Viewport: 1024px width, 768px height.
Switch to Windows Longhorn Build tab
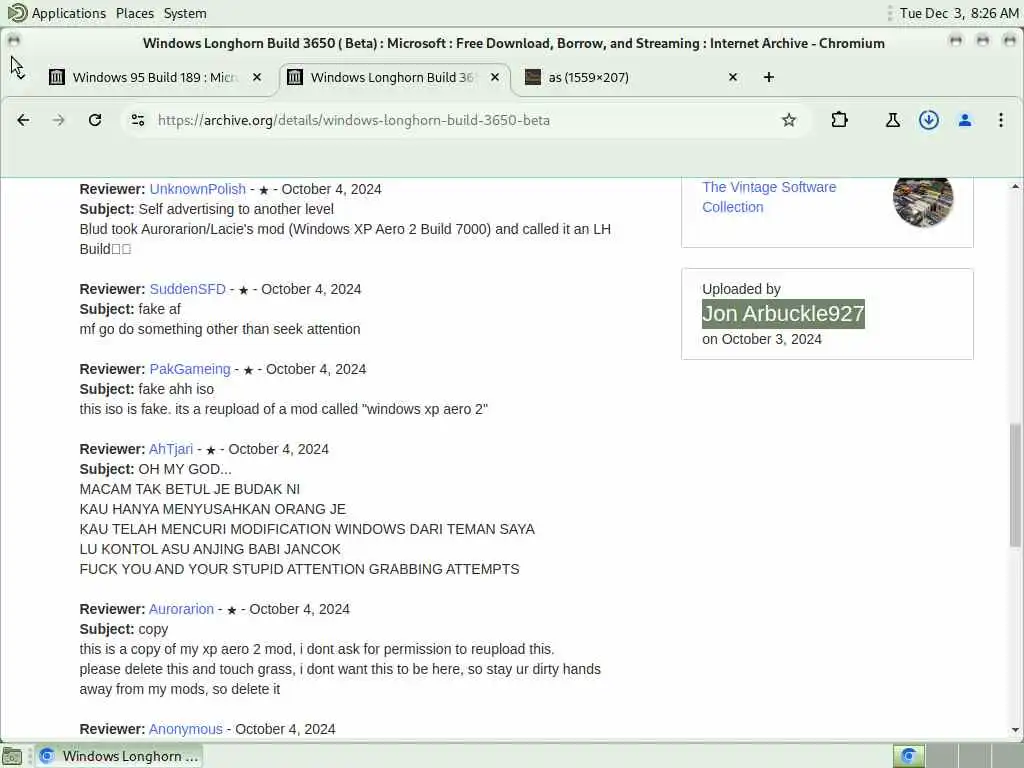pyautogui.click(x=394, y=77)
